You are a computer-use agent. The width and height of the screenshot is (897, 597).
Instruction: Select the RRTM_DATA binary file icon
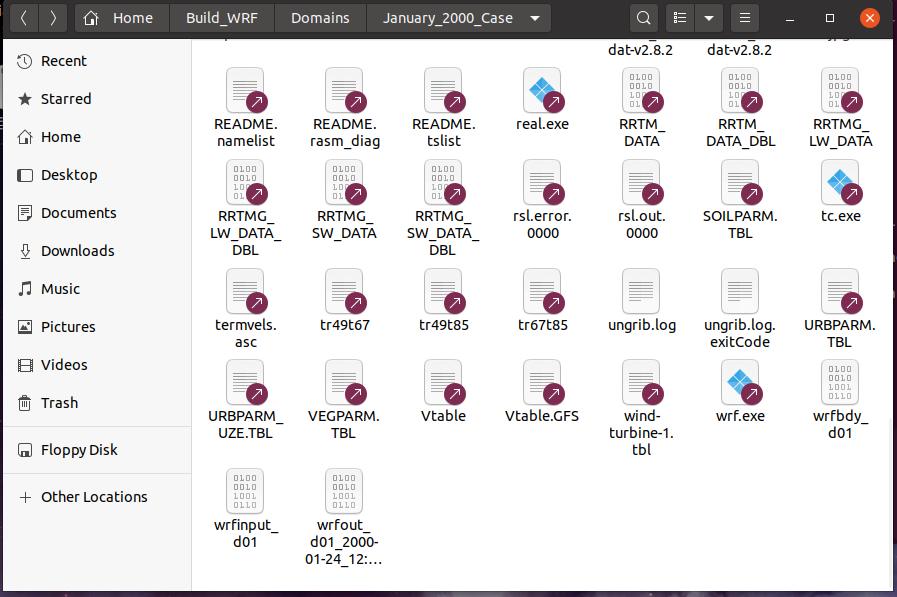click(x=641, y=90)
